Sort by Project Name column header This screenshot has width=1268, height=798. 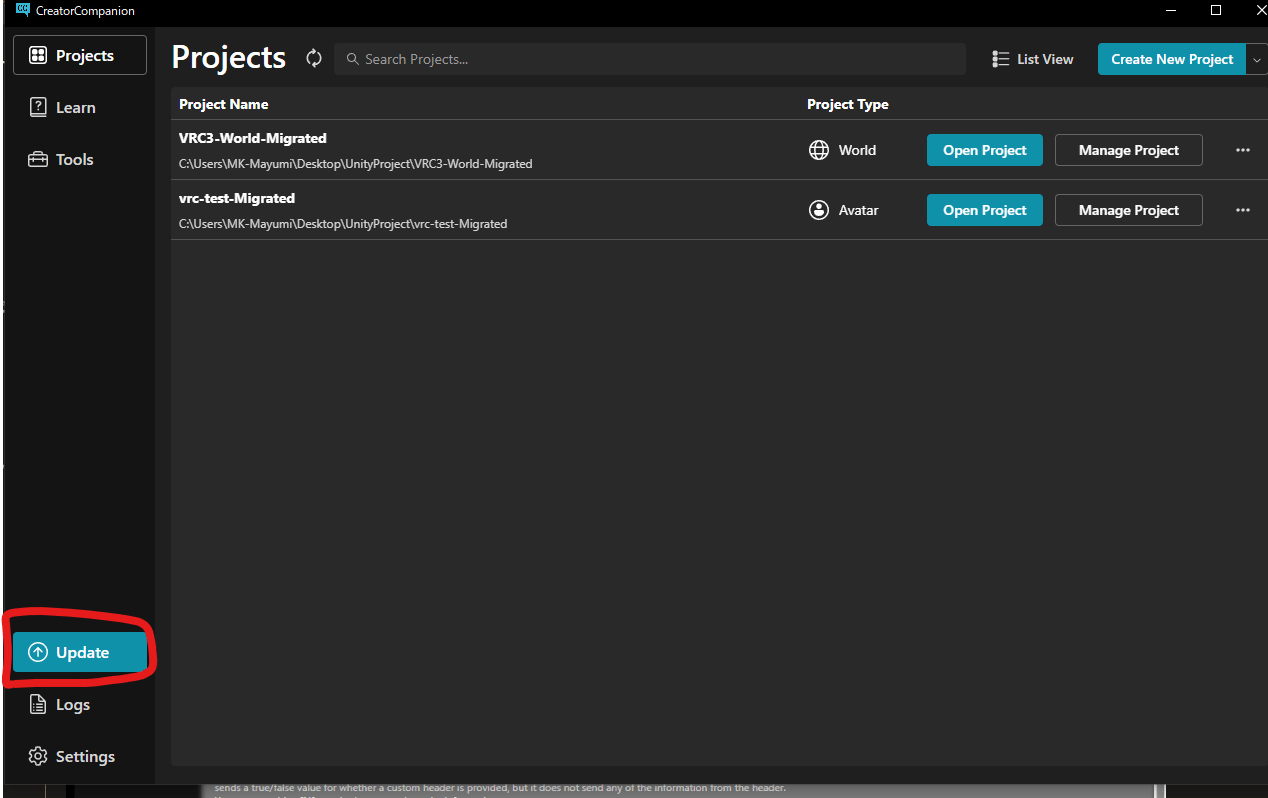223,104
